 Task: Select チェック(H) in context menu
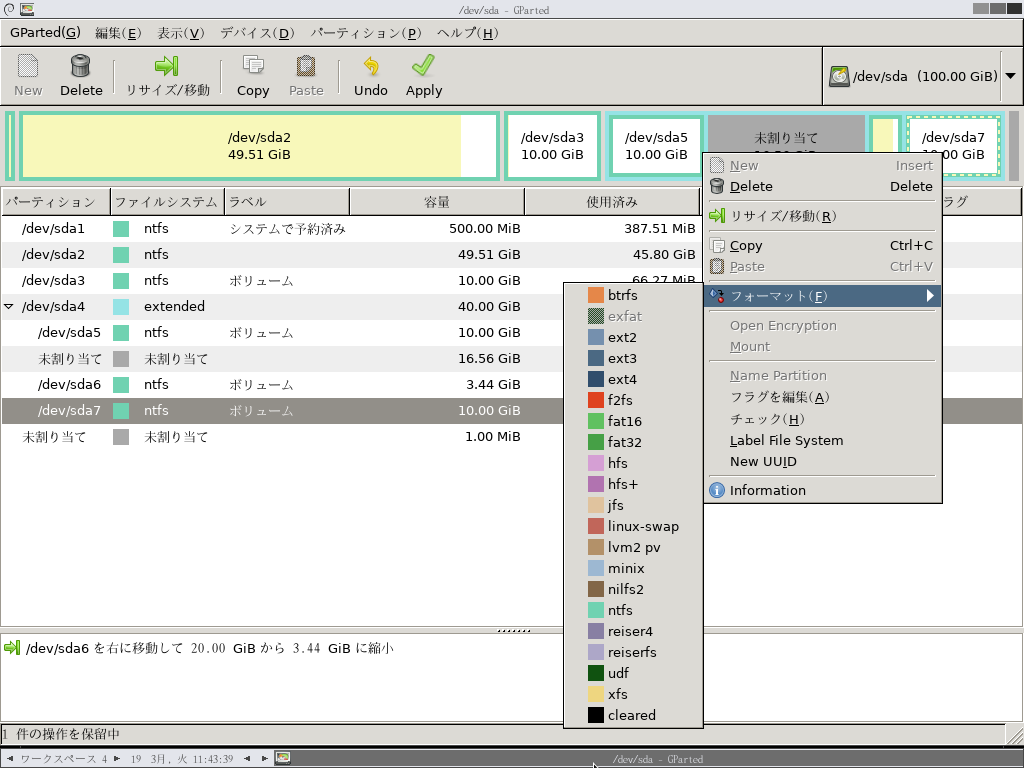tap(822, 419)
